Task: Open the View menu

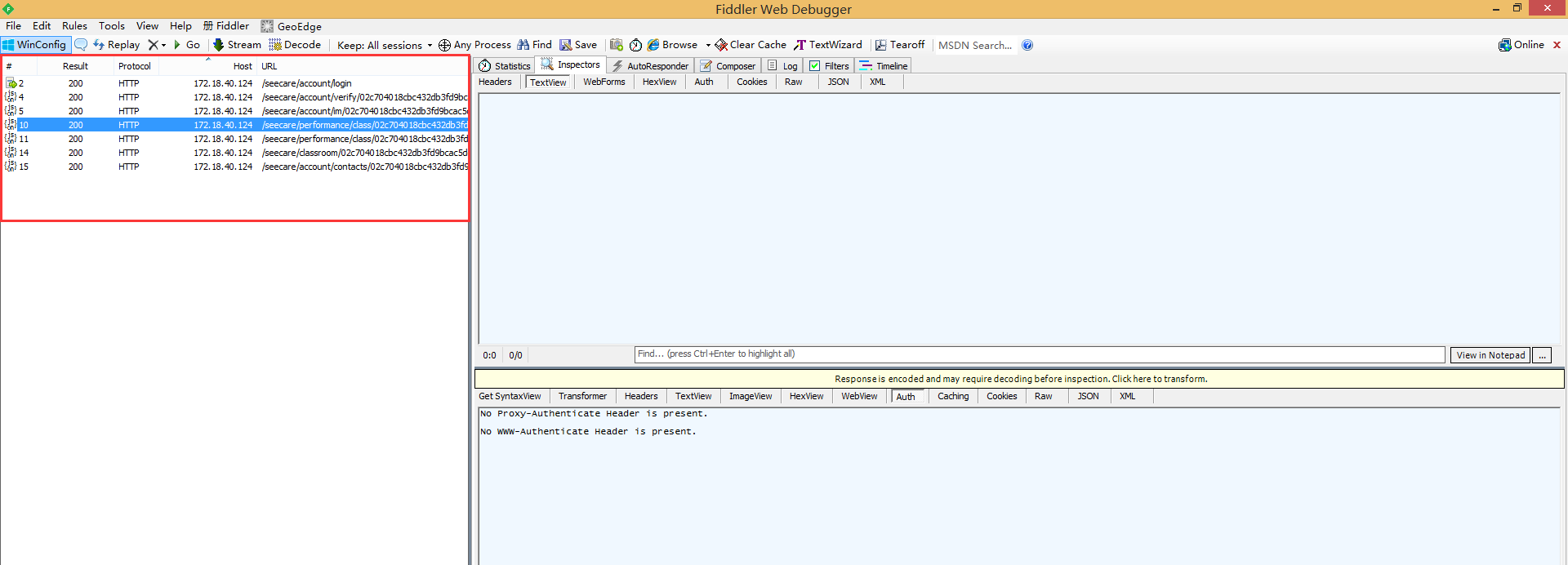Action: coord(147,26)
